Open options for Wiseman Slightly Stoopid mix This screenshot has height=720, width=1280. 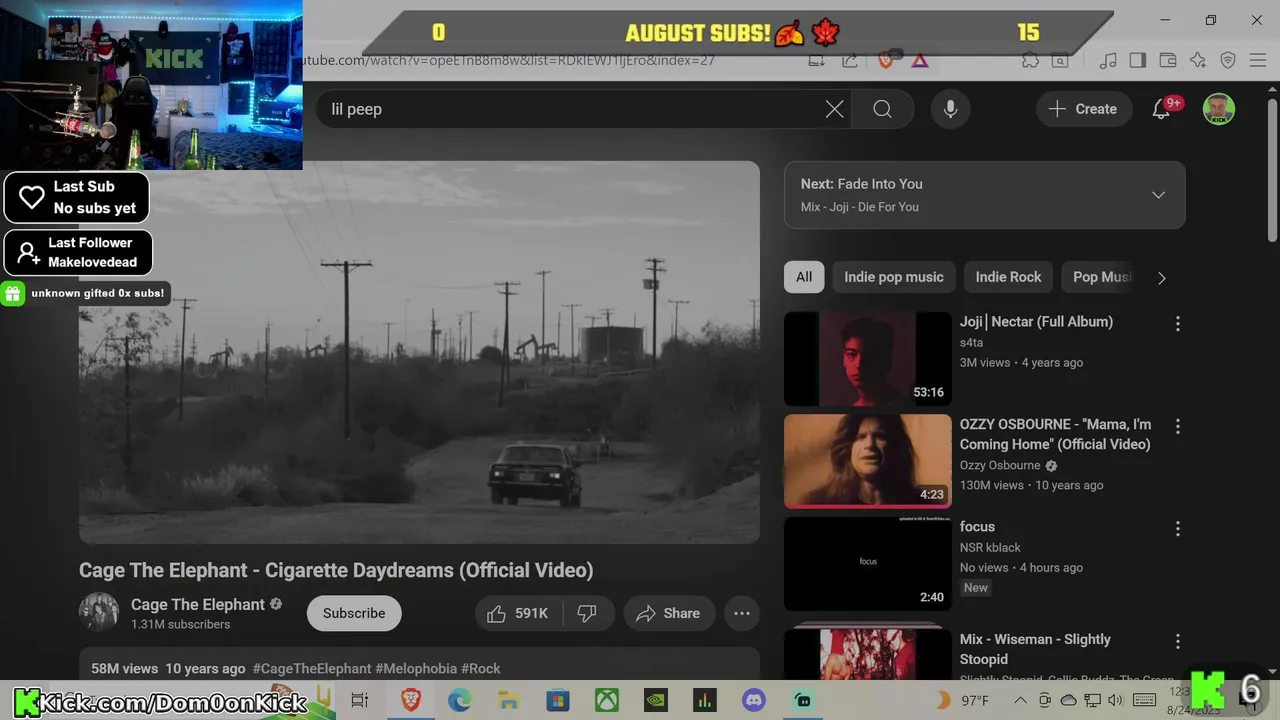(1177, 641)
